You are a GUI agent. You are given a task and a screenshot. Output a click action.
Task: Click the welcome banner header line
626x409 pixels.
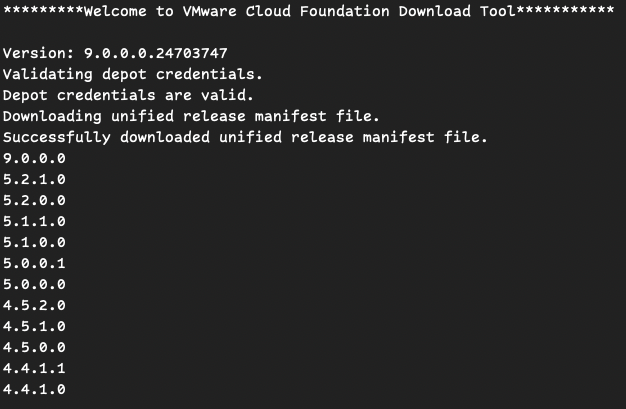(x=308, y=11)
